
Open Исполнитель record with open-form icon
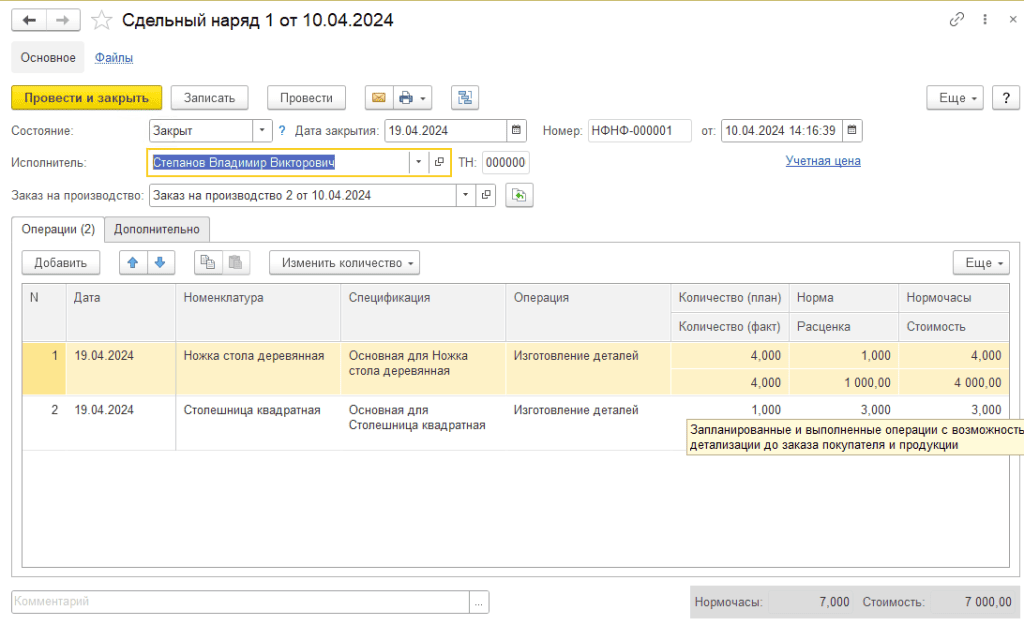click(439, 163)
